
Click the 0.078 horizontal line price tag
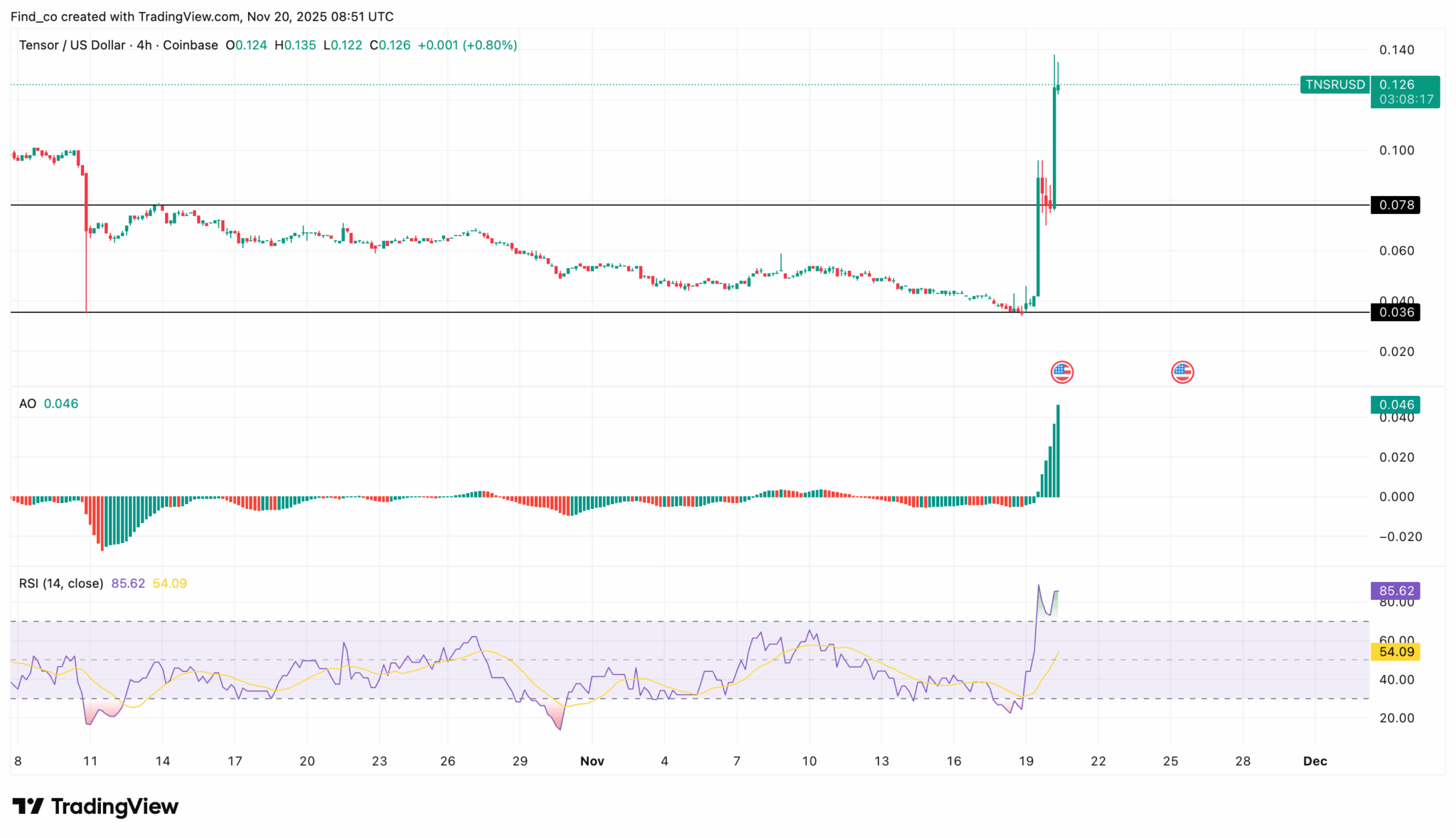pyautogui.click(x=1396, y=205)
